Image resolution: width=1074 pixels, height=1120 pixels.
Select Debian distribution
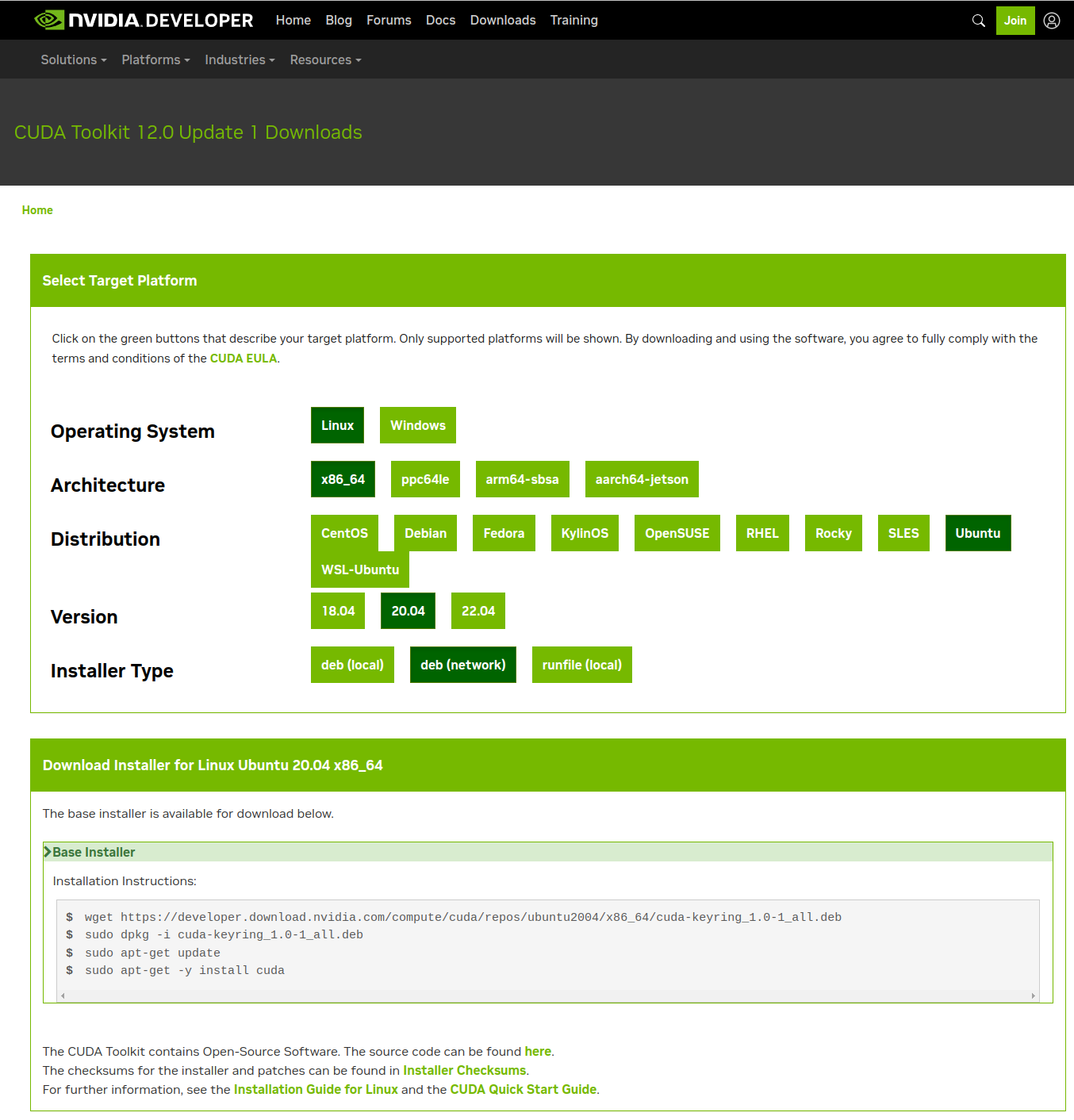426,533
